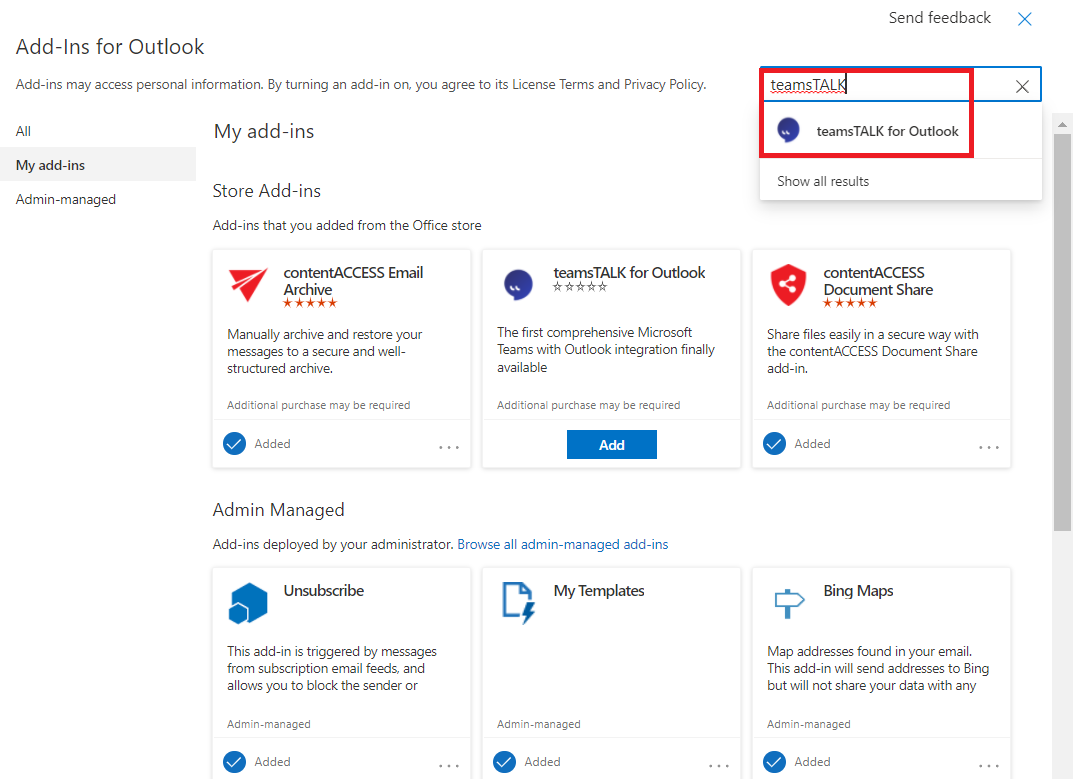Close the Add-Ins dialog using top-right X

pyautogui.click(x=1024, y=19)
